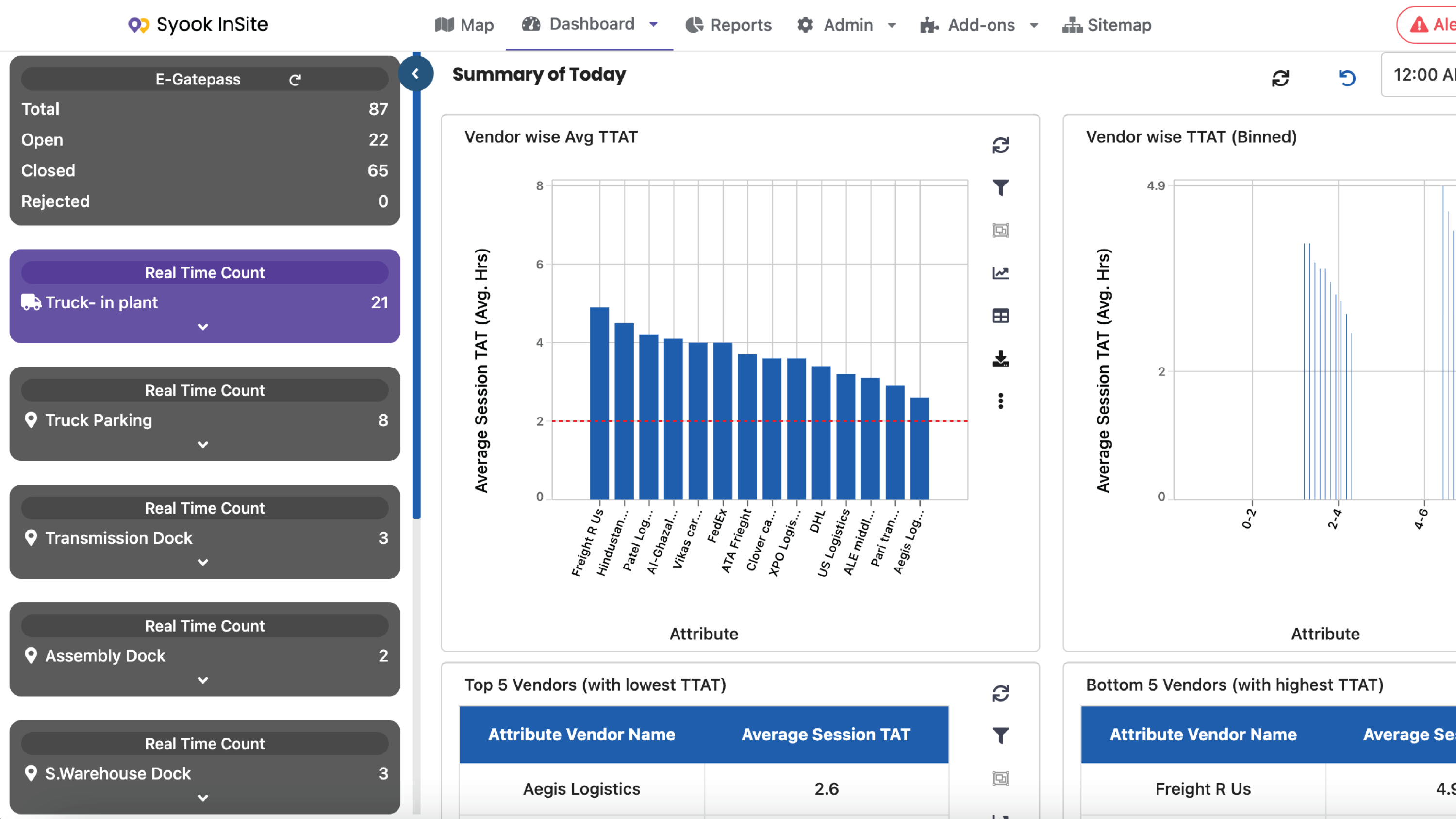Click the download icon on Vendor wise Avg TTAT chart
Screen dimensions: 1456x819
[1001, 358]
